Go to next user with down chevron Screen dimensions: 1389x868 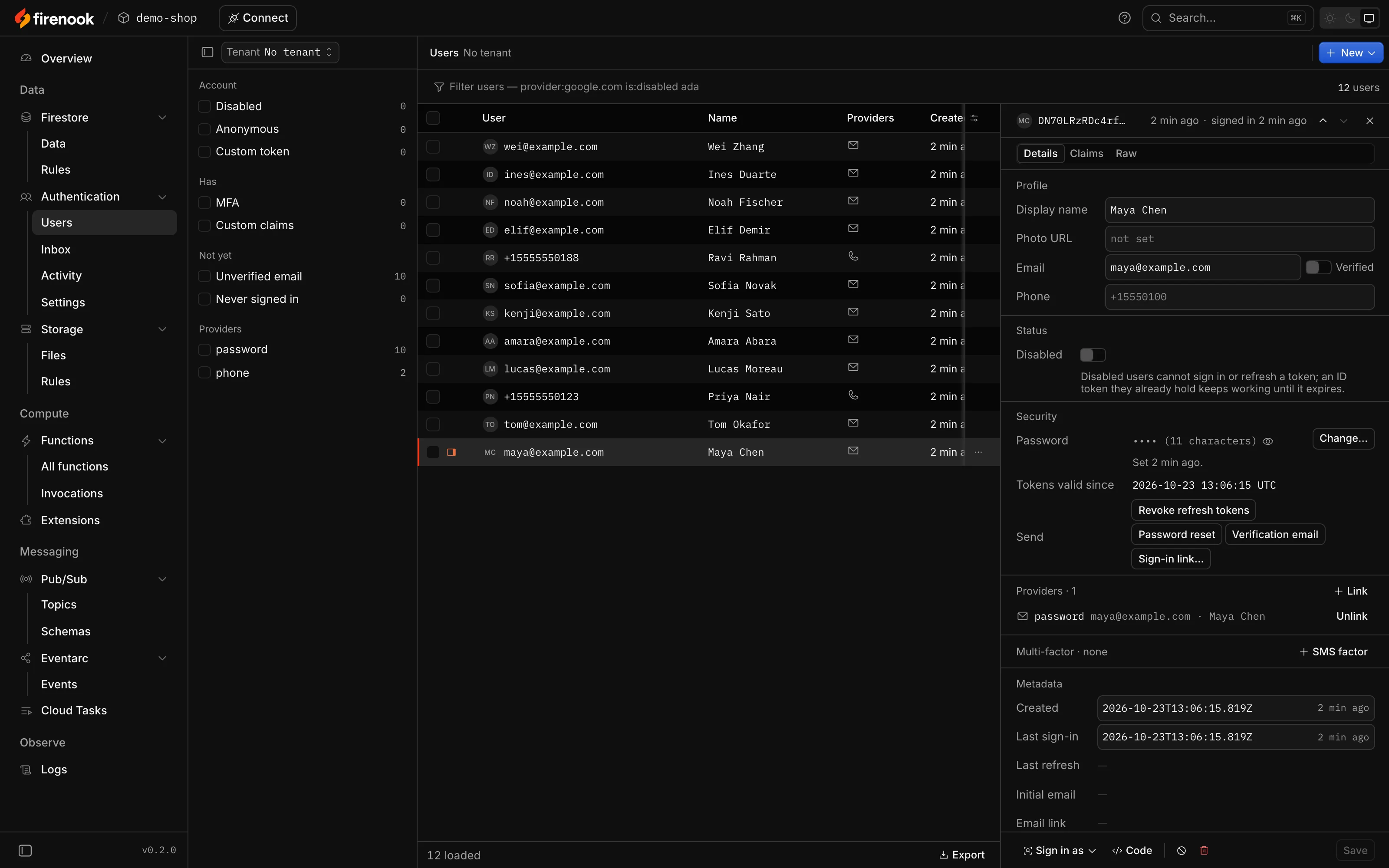pos(1344,121)
